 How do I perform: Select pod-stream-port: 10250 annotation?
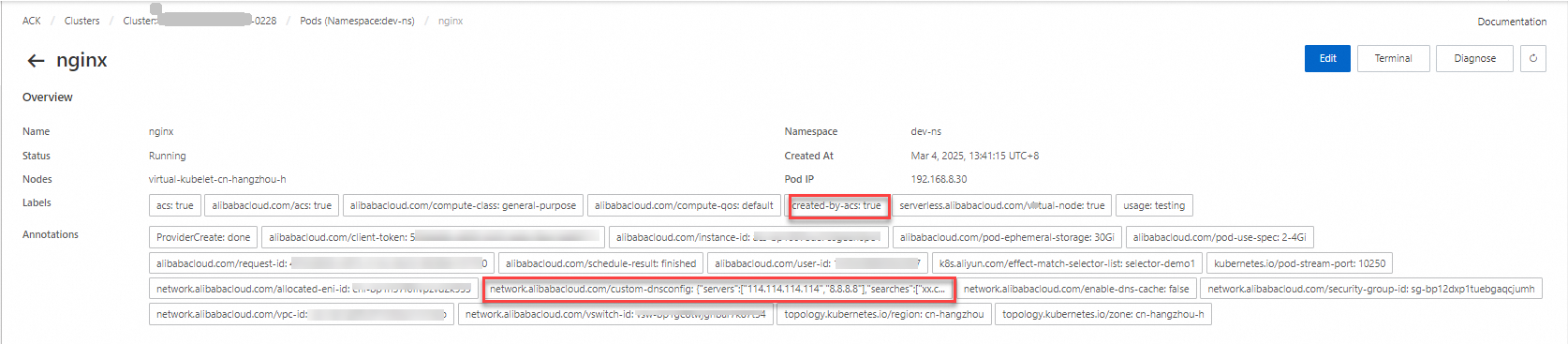(1299, 263)
